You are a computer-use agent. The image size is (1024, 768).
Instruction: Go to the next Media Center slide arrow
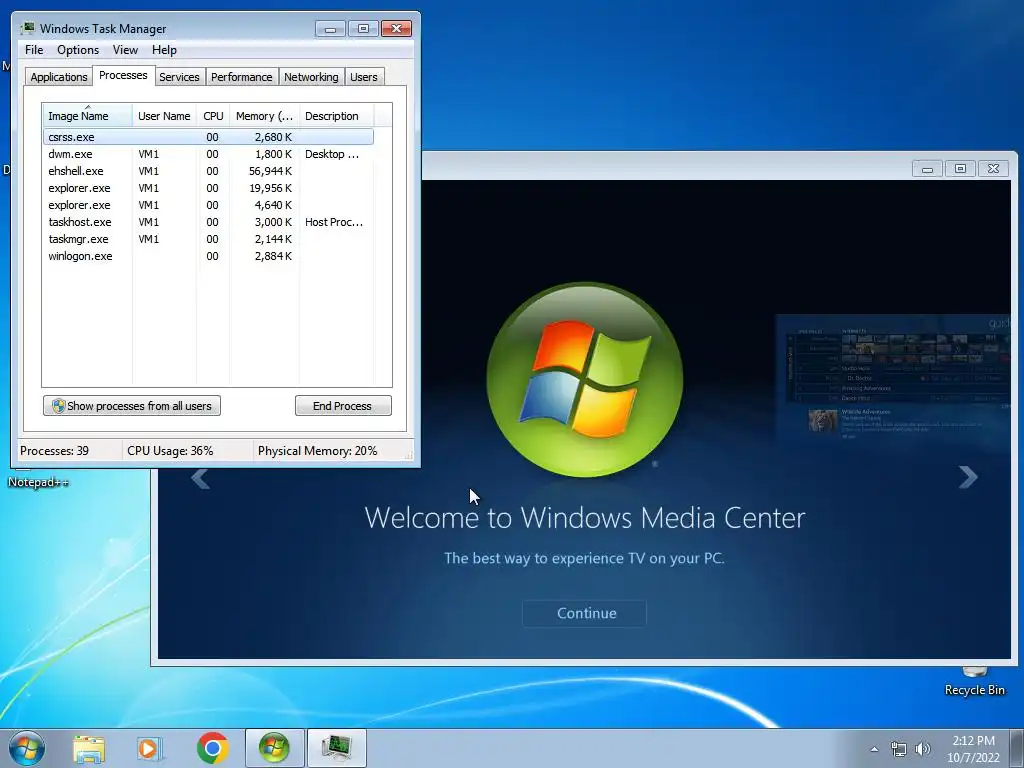pos(968,477)
